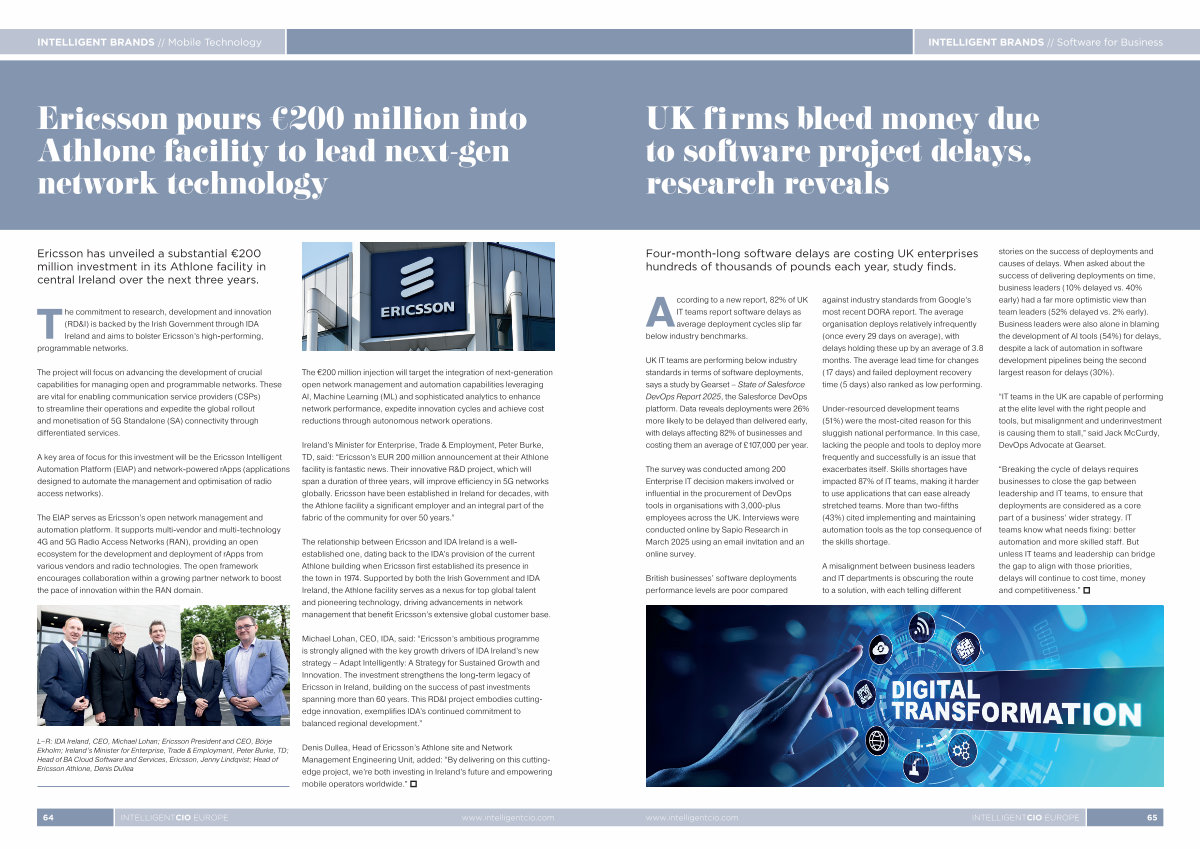Viewport: 1200px width, 849px height.
Task: Click the paragraph starting 'Ireland's Minister for Enterprise'
Action: 425,481
